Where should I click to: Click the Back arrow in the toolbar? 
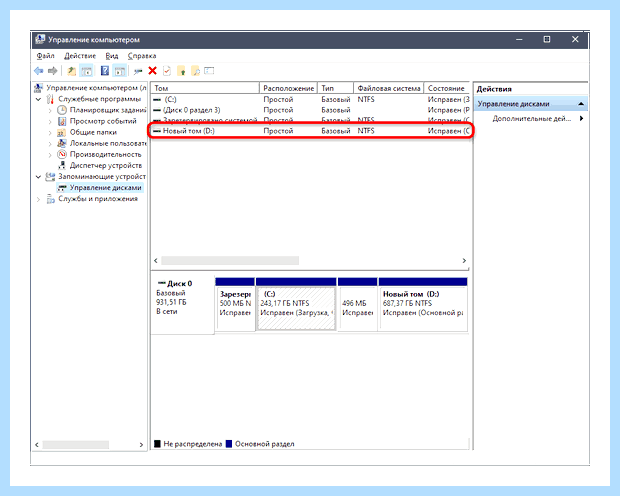pos(39,71)
